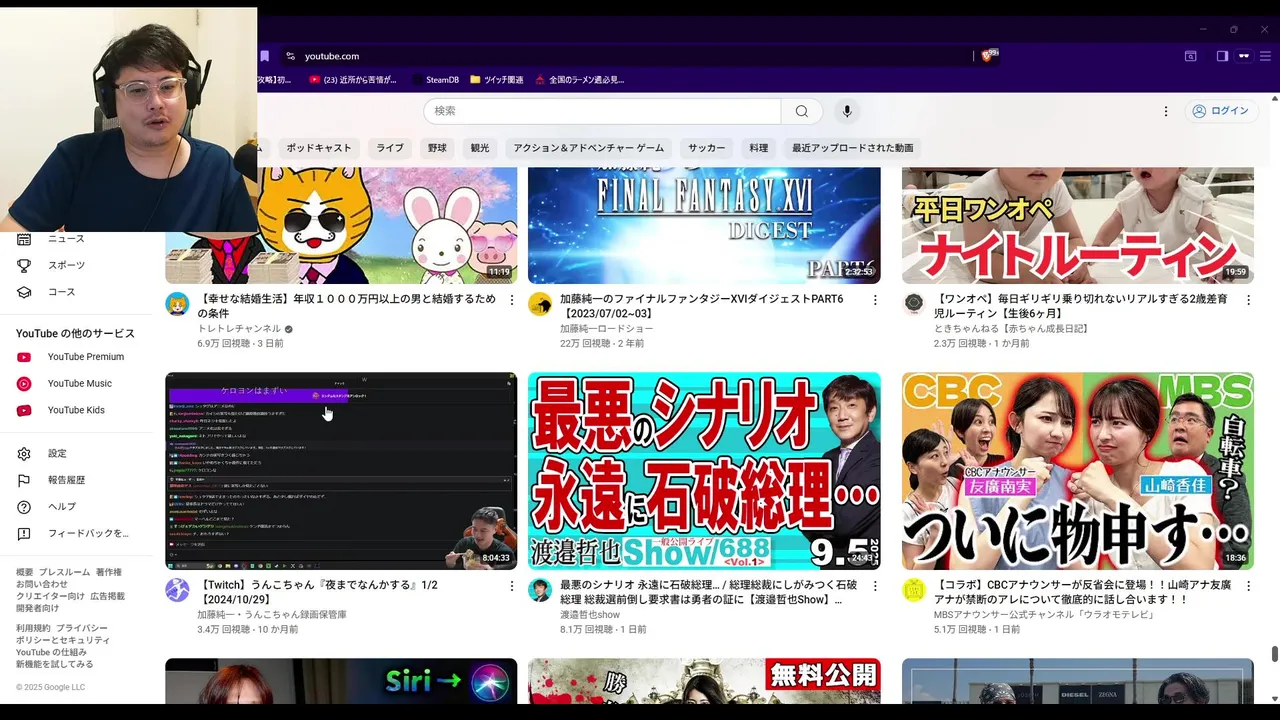Viewport: 1280px width, 720px height.
Task: Click the bookmark icon in address bar
Action: pyautogui.click(x=264, y=56)
